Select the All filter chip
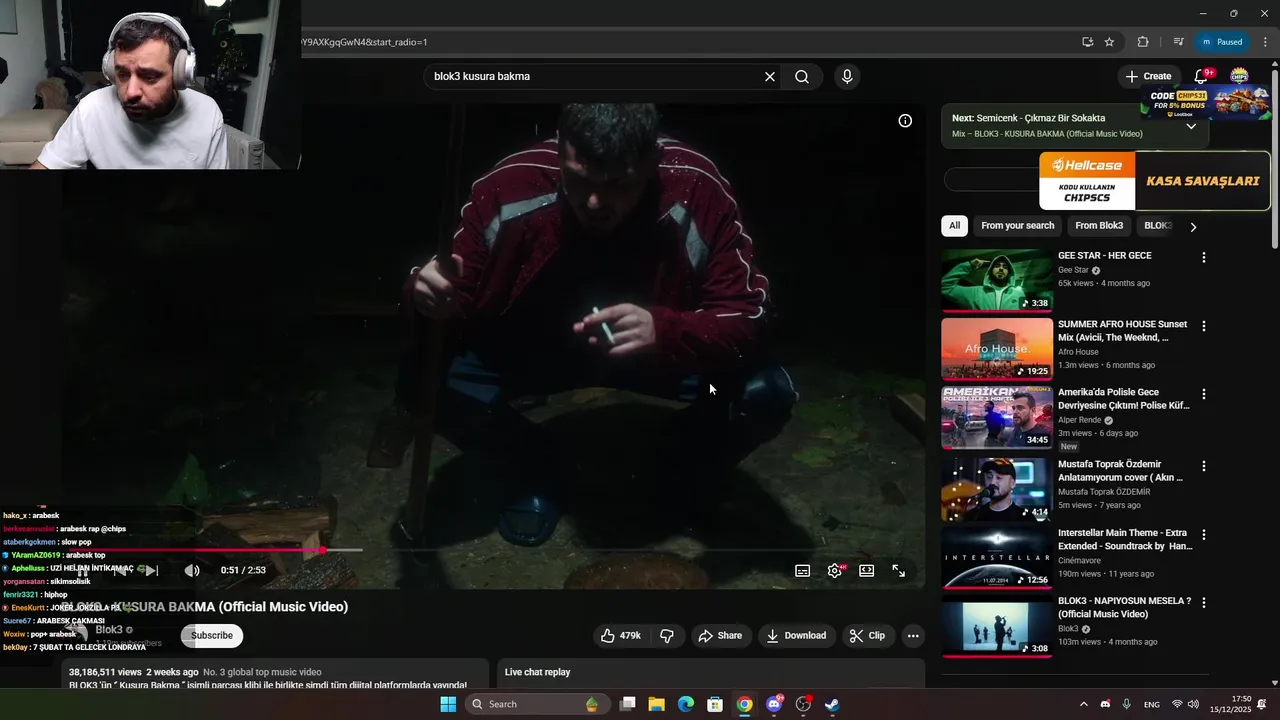The height and width of the screenshot is (720, 1280). point(954,226)
